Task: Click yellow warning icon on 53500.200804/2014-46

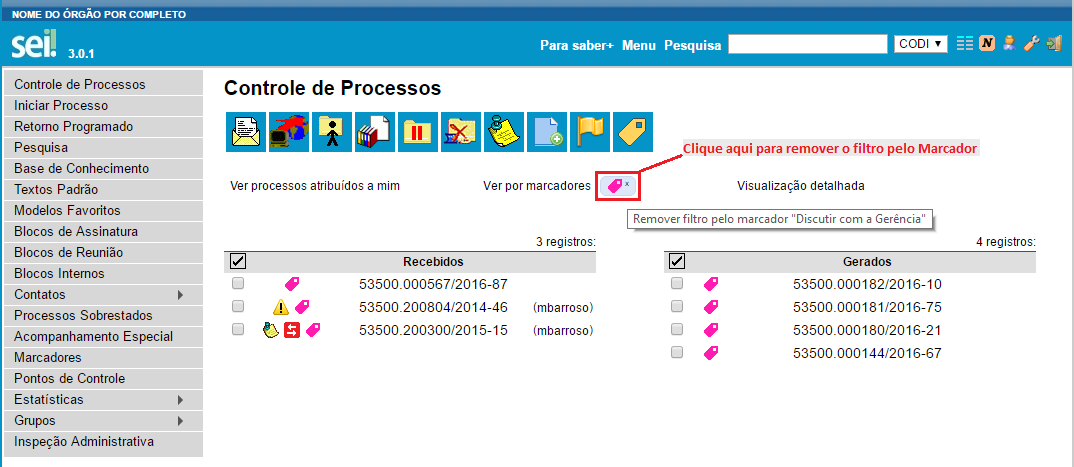Action: pyautogui.click(x=281, y=307)
